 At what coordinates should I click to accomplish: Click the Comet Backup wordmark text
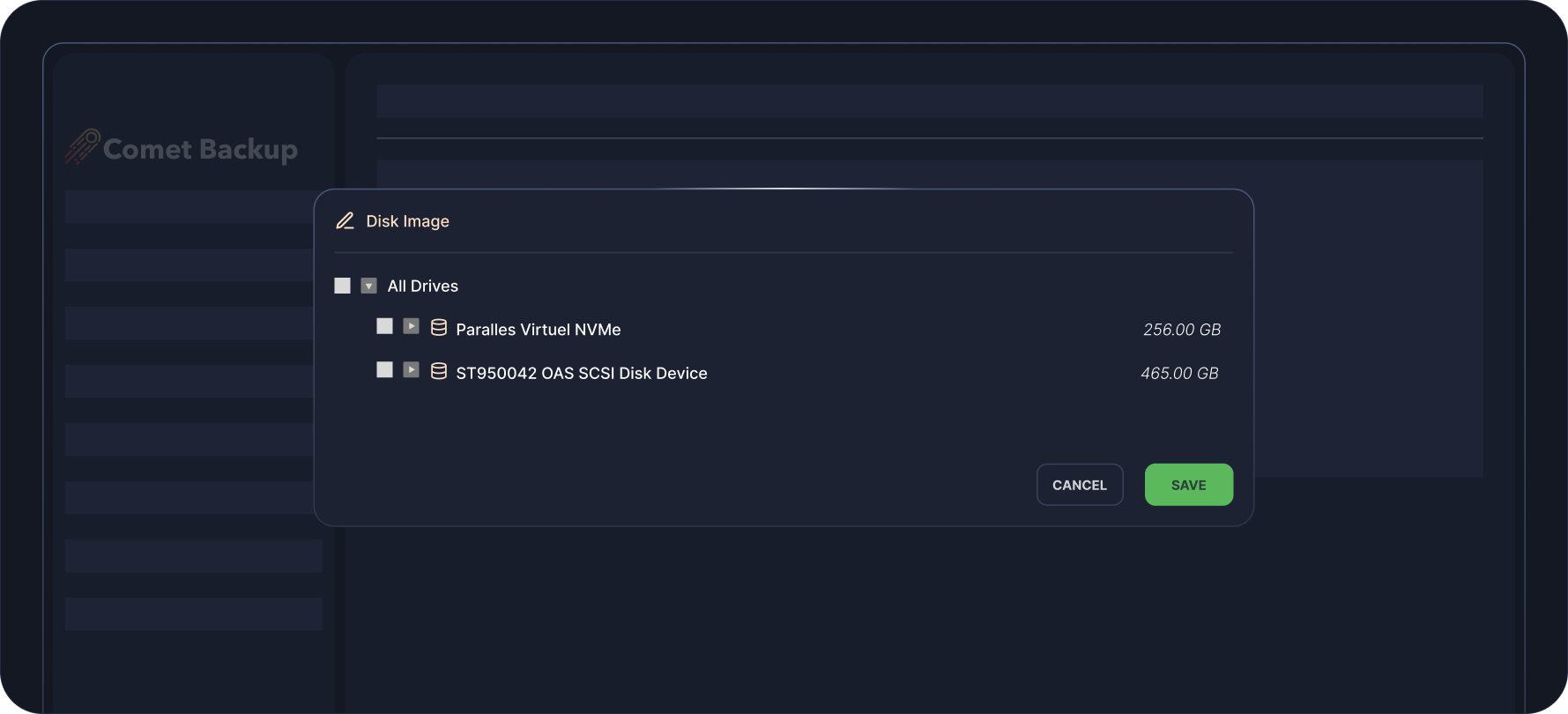click(200, 150)
